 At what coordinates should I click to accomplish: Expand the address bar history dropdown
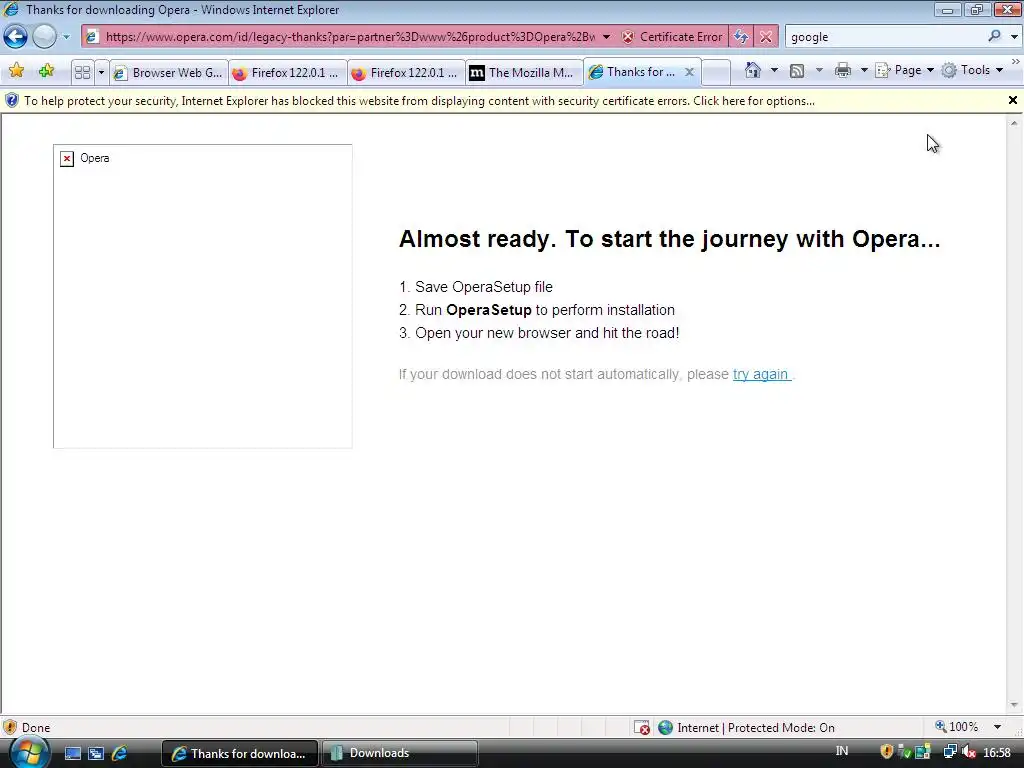coord(607,37)
